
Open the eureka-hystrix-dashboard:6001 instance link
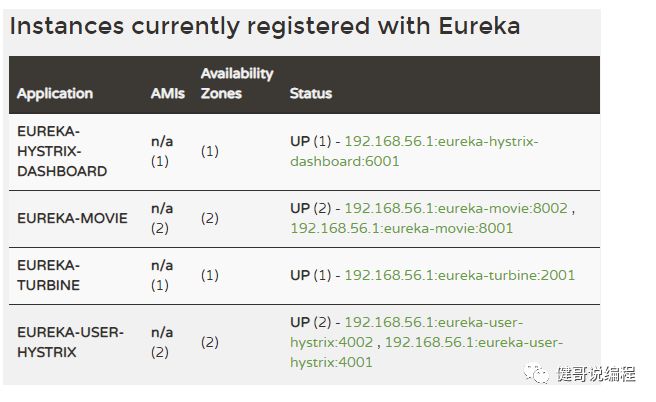(x=414, y=151)
